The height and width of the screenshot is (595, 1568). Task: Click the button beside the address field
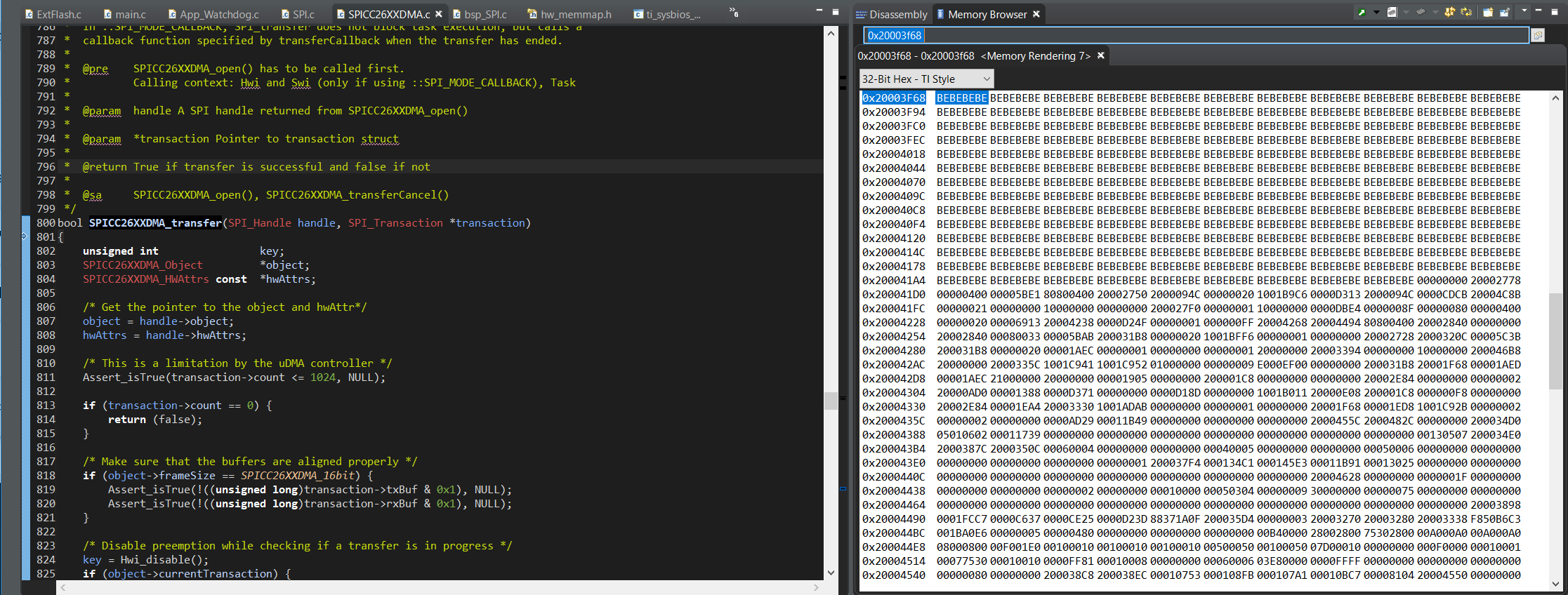tap(1538, 36)
